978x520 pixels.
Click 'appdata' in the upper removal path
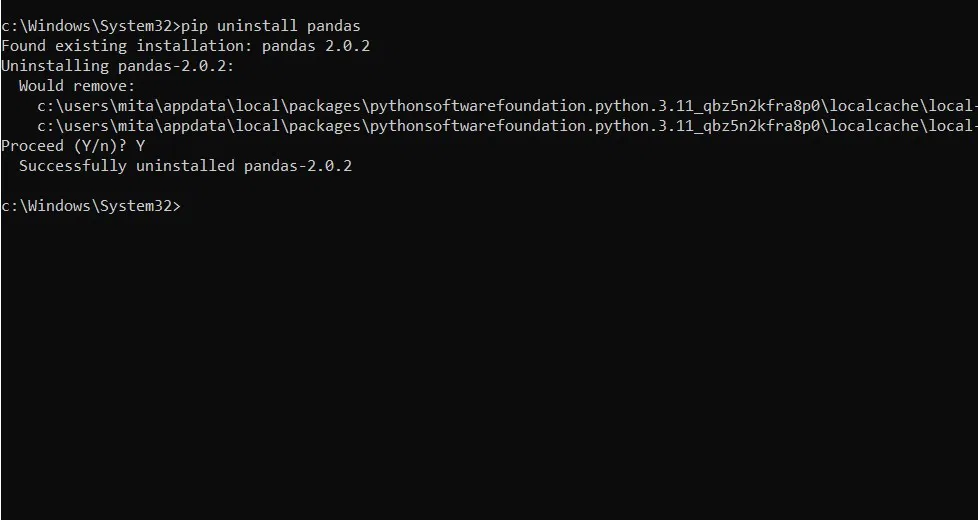tap(195, 106)
